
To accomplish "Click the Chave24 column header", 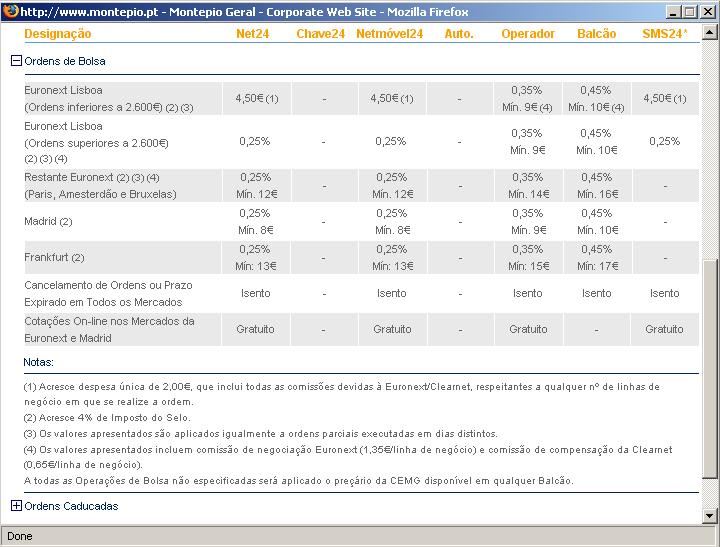I will (x=320, y=34).
